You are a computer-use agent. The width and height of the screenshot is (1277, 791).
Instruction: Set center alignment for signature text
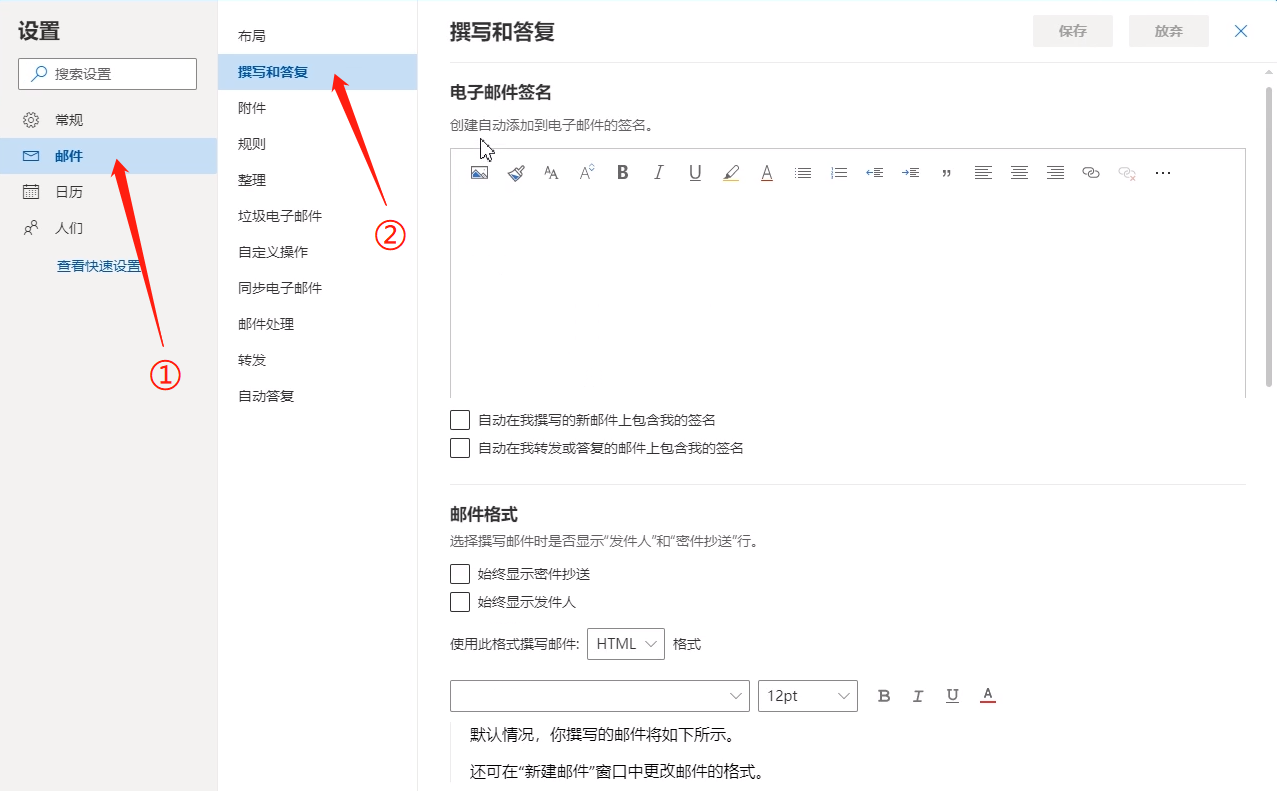pos(1019,172)
